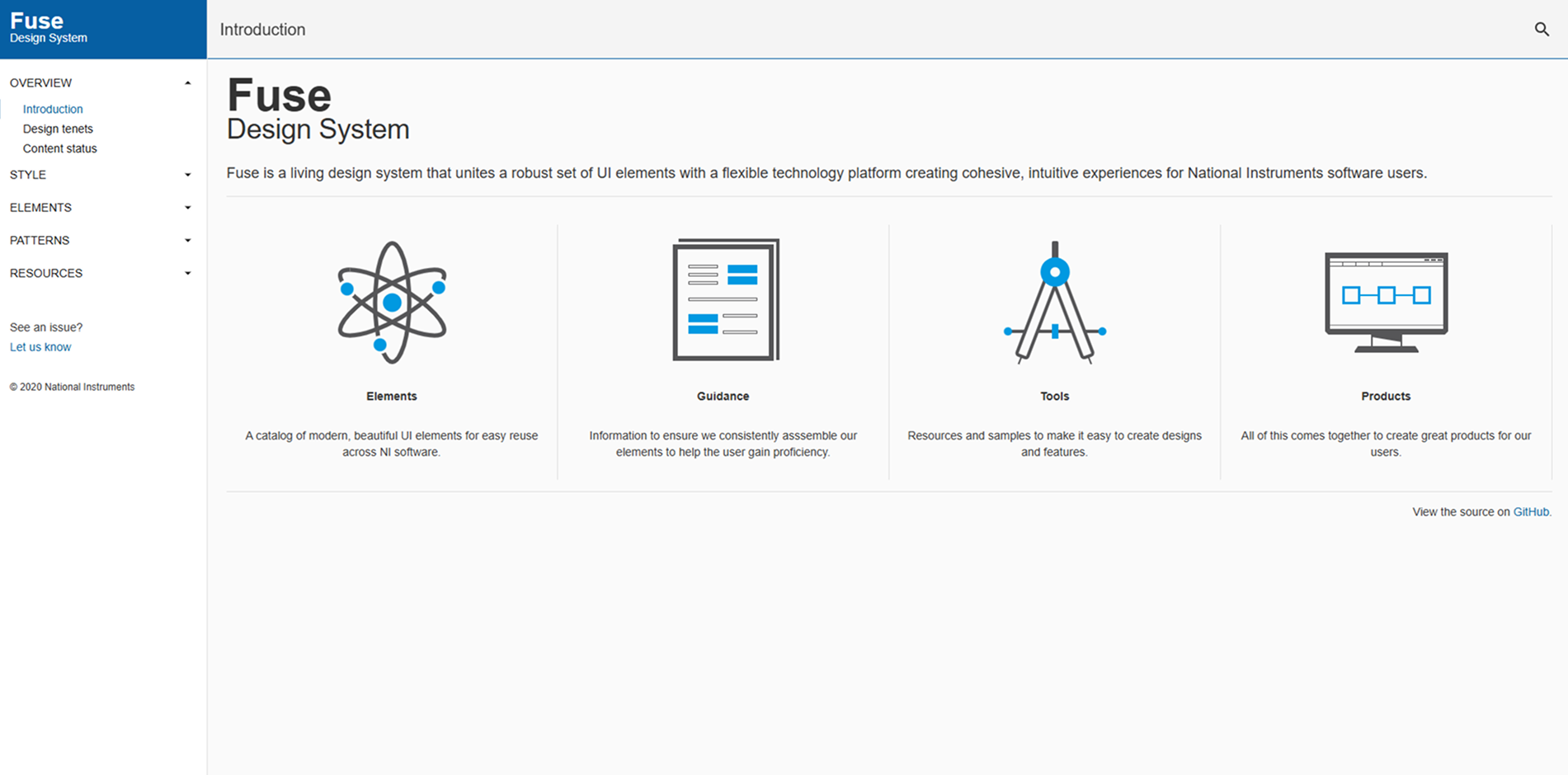Click the Tools compass icon
Screen dimensions: 1568x775
[x=1055, y=302]
